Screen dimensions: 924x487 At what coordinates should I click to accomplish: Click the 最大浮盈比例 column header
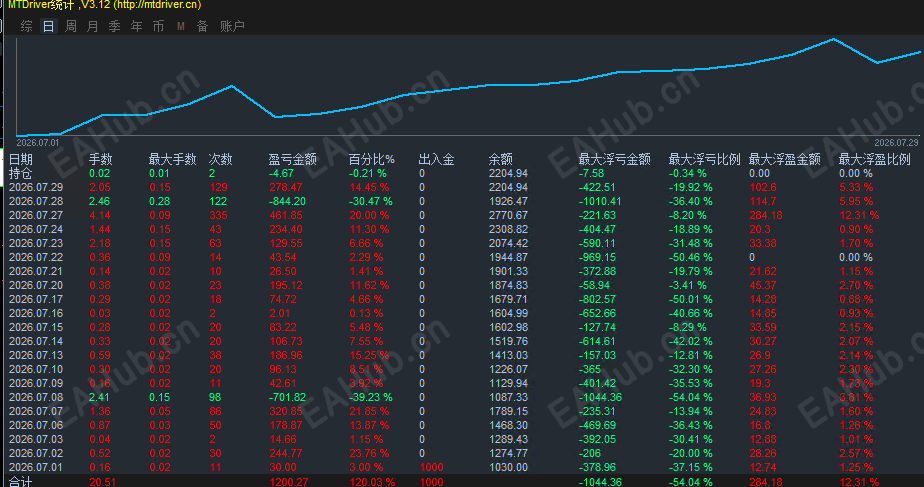(874, 159)
